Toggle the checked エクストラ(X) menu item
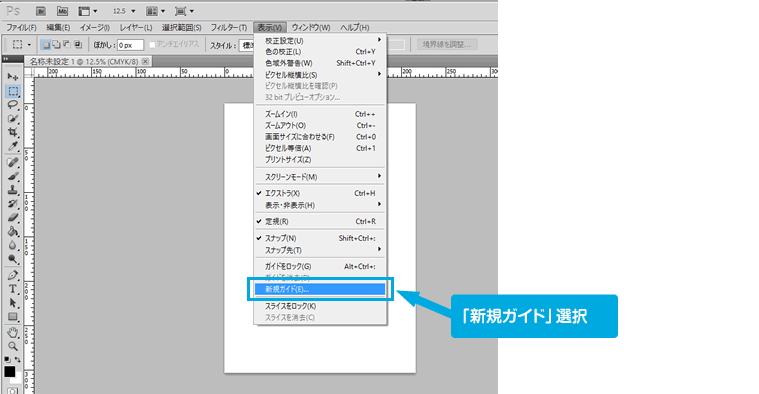This screenshot has height=394, width=759. [x=319, y=193]
